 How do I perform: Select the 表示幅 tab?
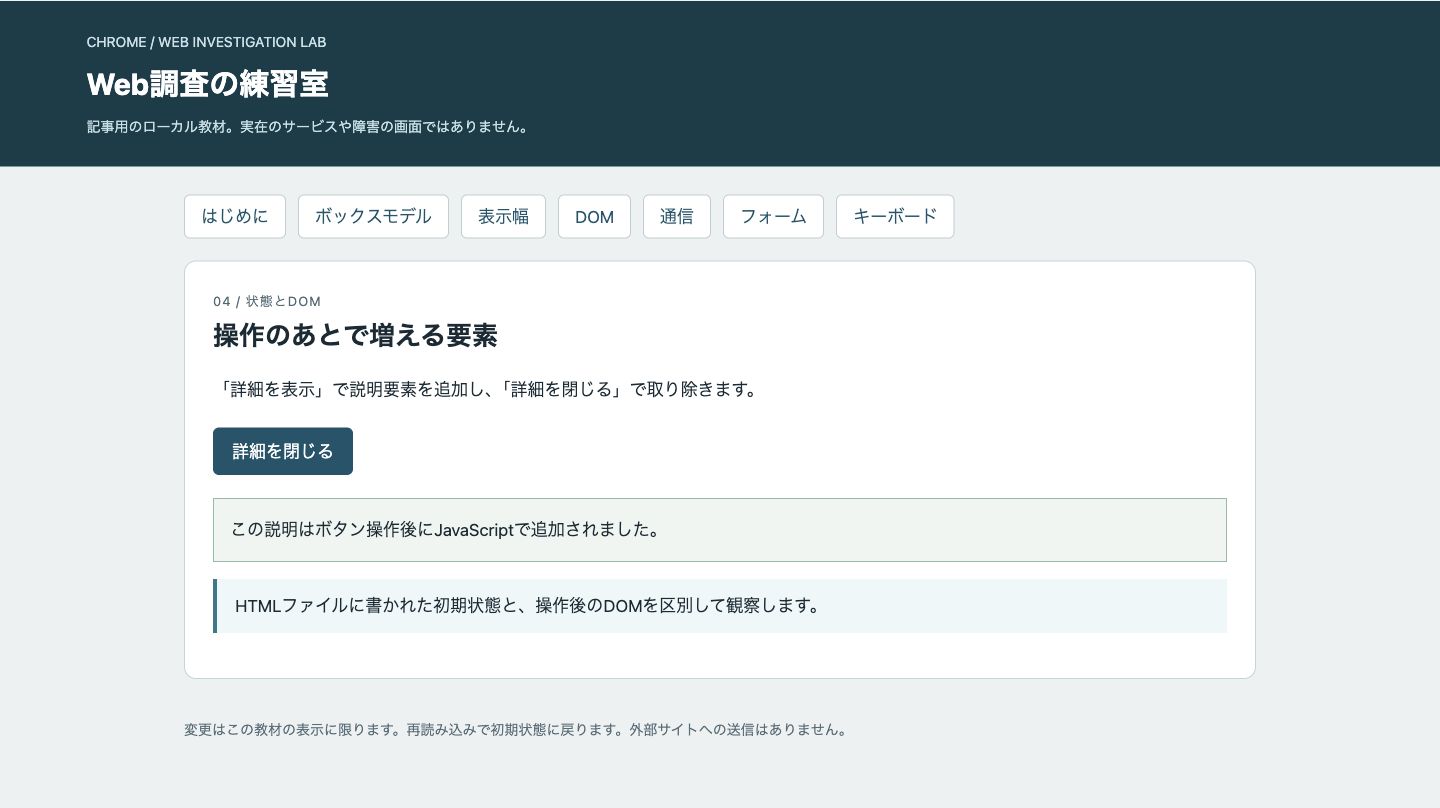point(503,216)
